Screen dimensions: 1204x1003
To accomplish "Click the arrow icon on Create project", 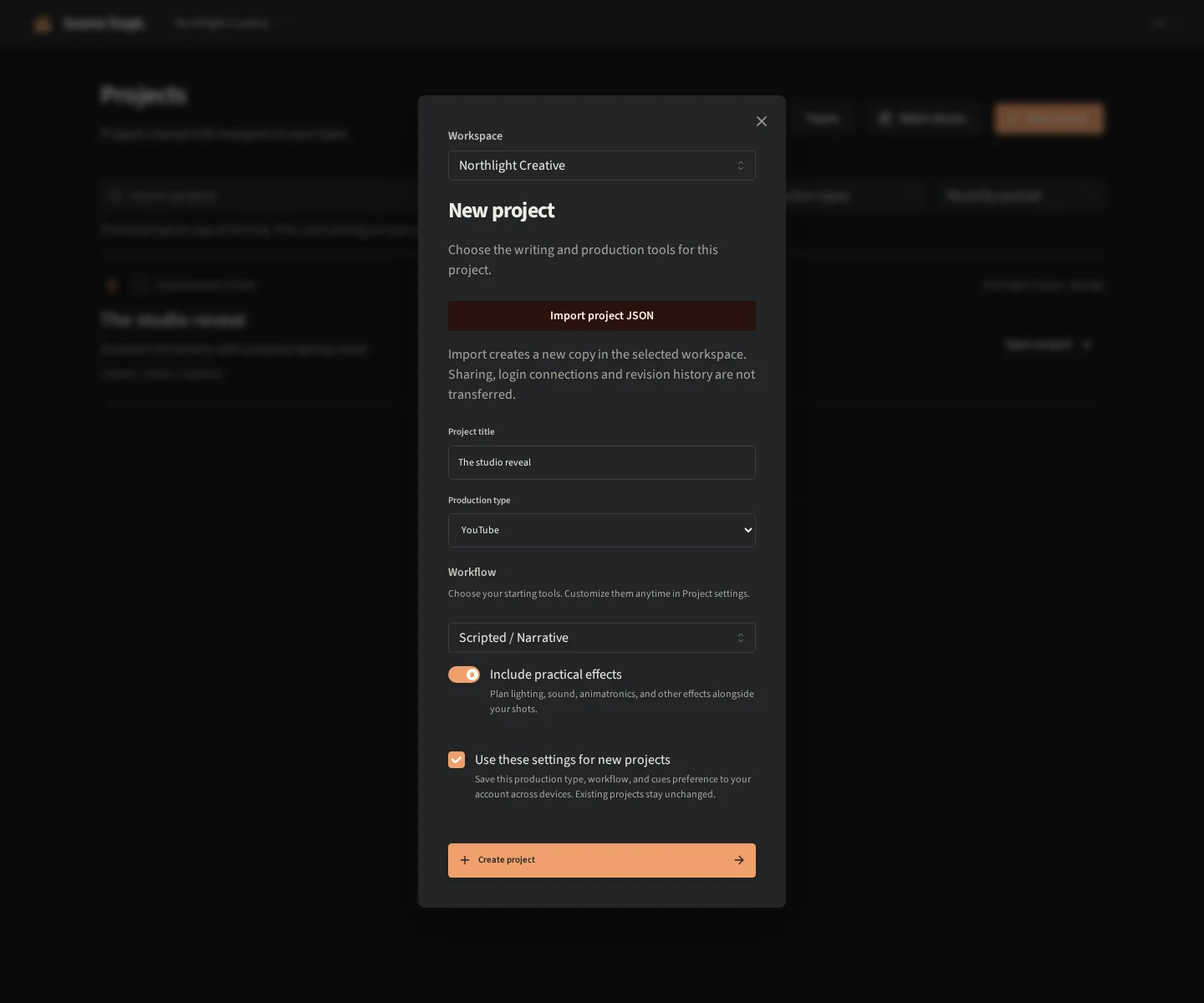I will tap(739, 860).
